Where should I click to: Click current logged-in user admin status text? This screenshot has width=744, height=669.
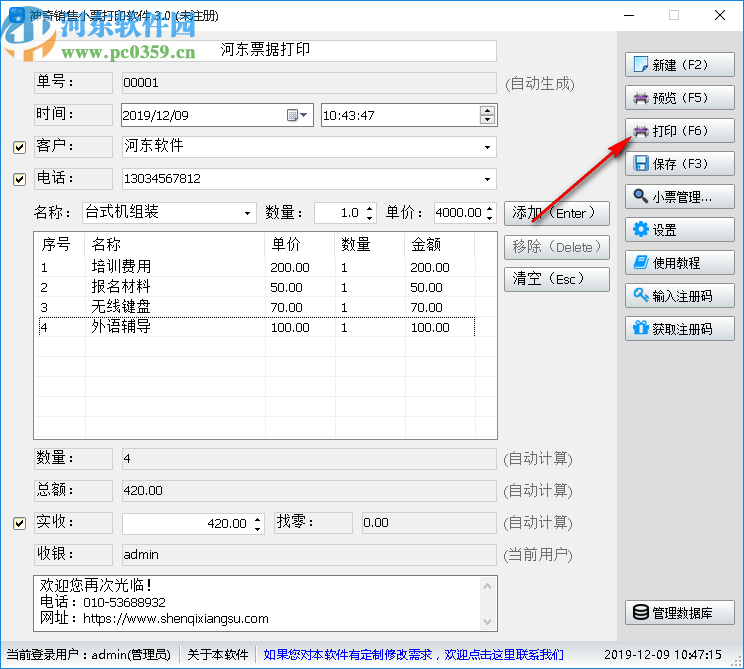pos(88,655)
